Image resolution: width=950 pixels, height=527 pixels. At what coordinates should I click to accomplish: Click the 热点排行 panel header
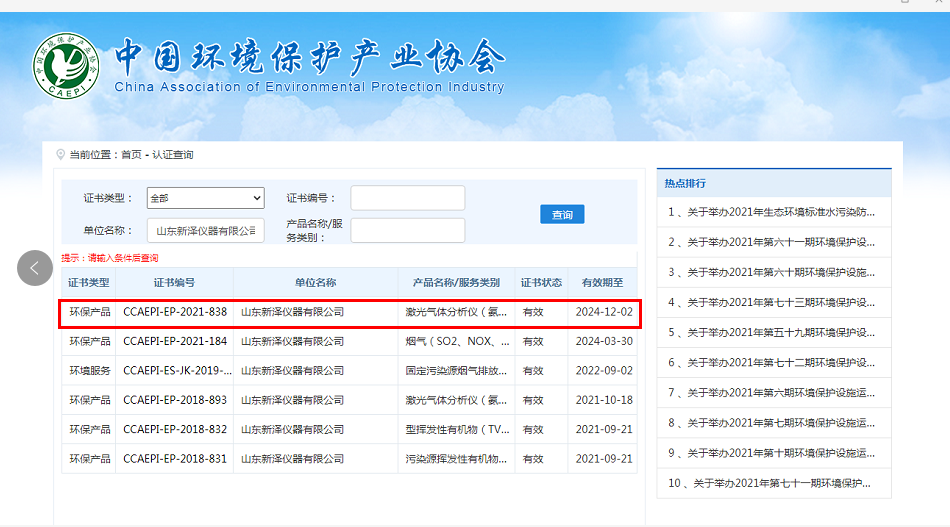click(686, 183)
